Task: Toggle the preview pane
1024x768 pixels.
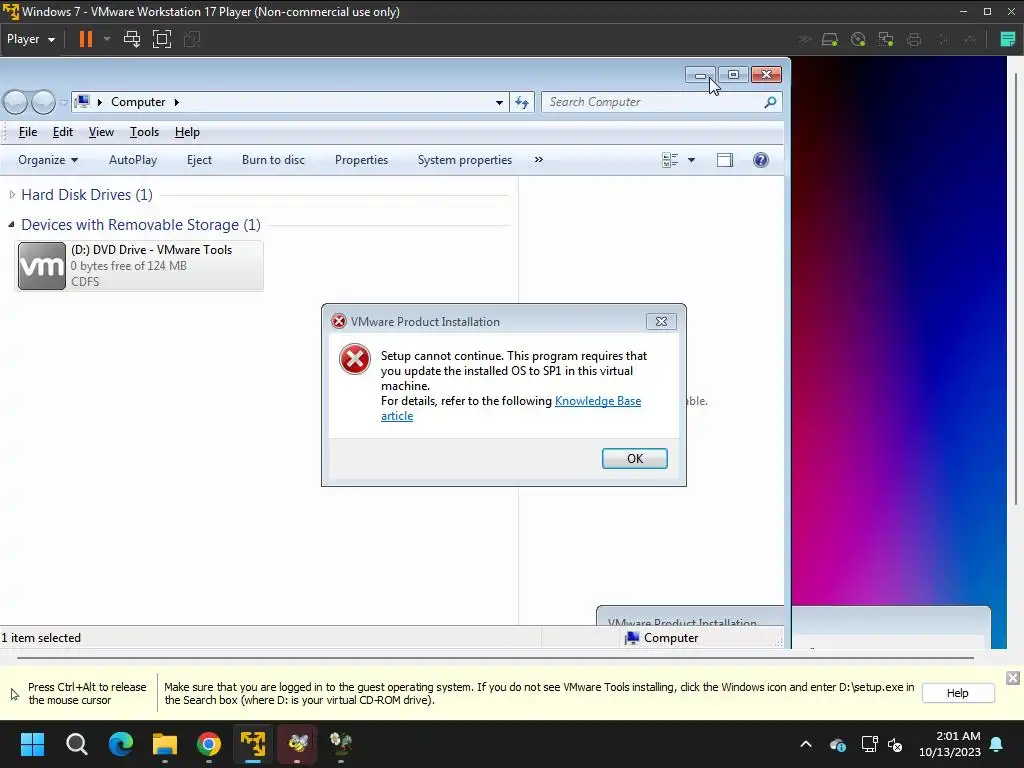Action: (x=725, y=160)
